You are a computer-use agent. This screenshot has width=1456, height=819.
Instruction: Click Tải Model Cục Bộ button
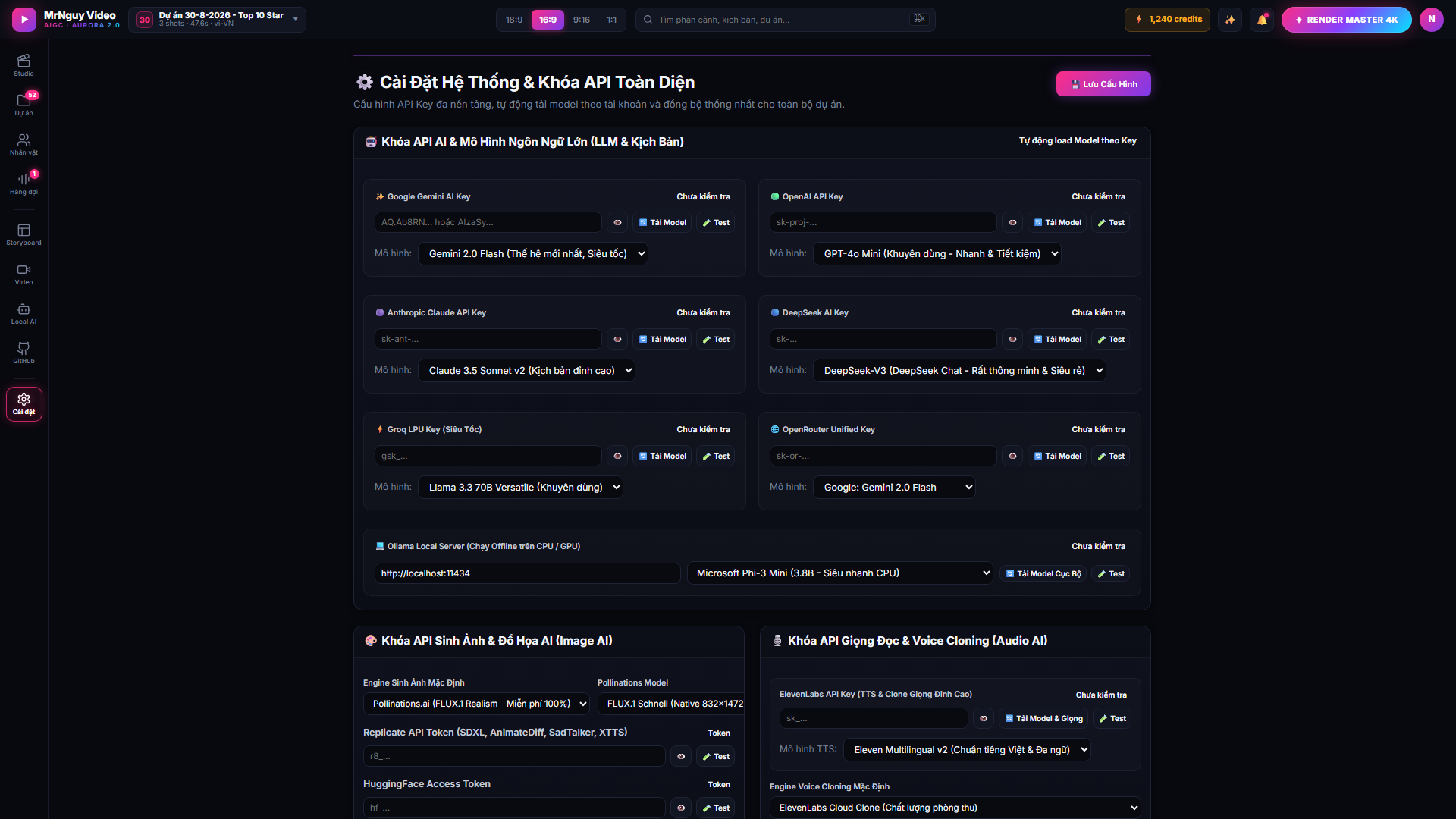1043,573
